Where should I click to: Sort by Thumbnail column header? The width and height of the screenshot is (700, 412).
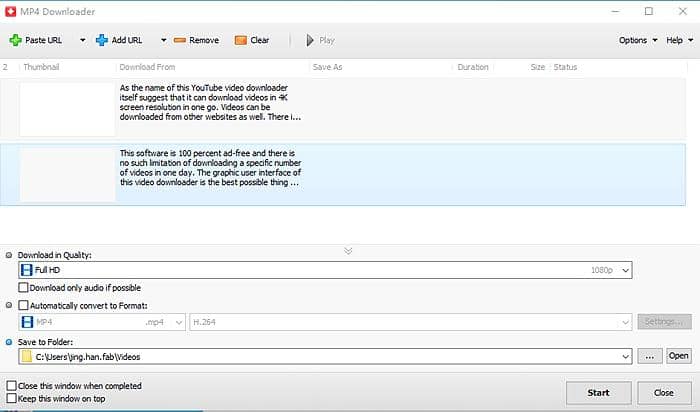(41, 67)
